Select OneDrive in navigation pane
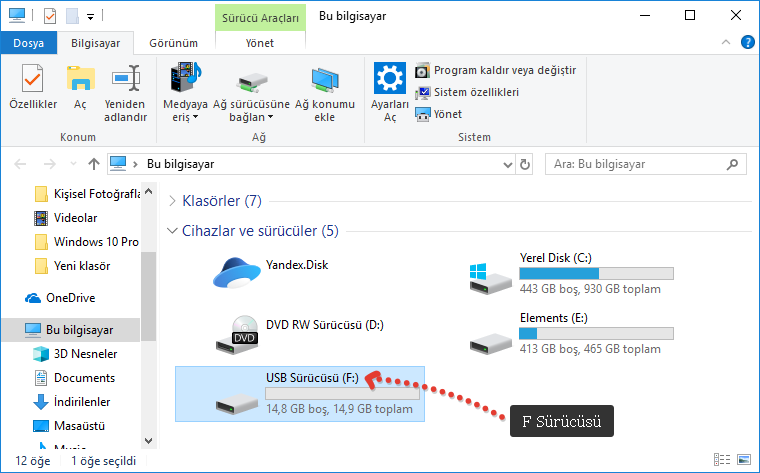 (69, 297)
